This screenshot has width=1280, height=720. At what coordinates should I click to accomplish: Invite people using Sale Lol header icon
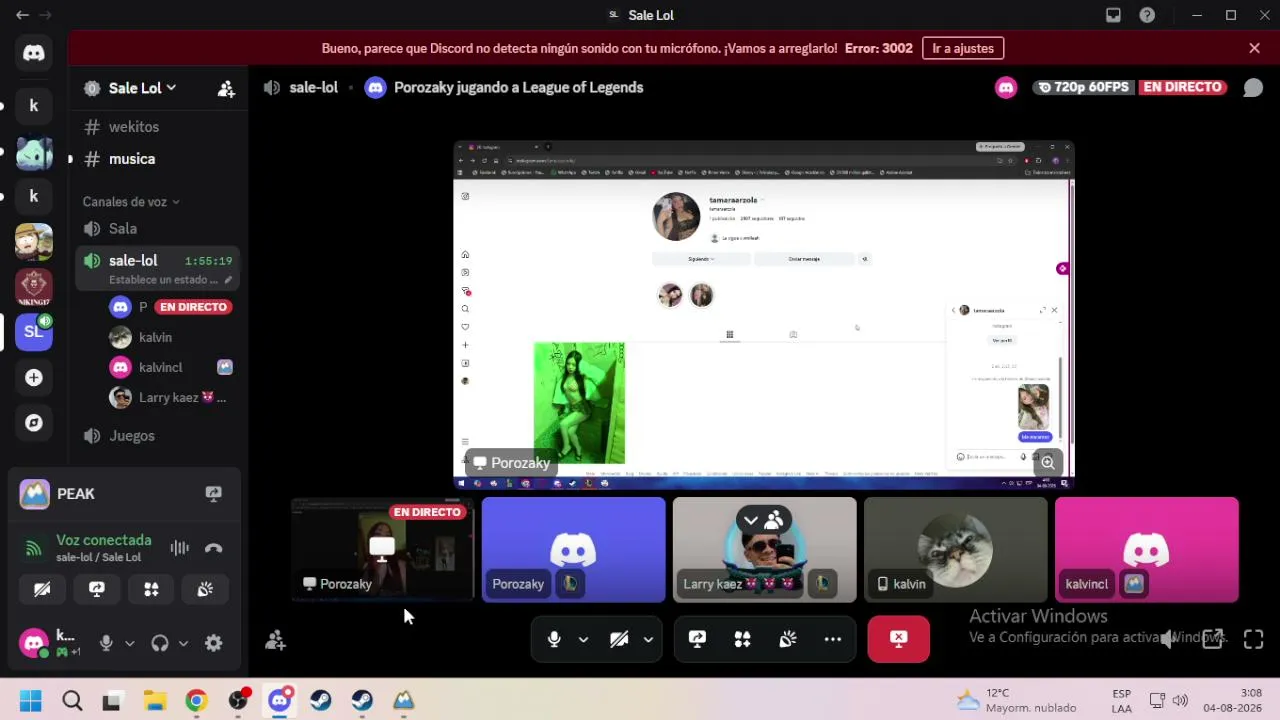[226, 88]
